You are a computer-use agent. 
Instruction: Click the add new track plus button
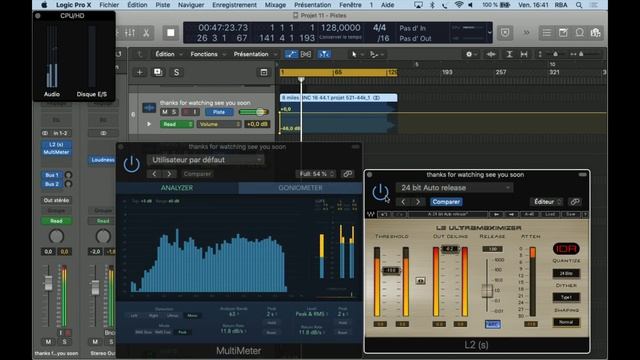(139, 72)
